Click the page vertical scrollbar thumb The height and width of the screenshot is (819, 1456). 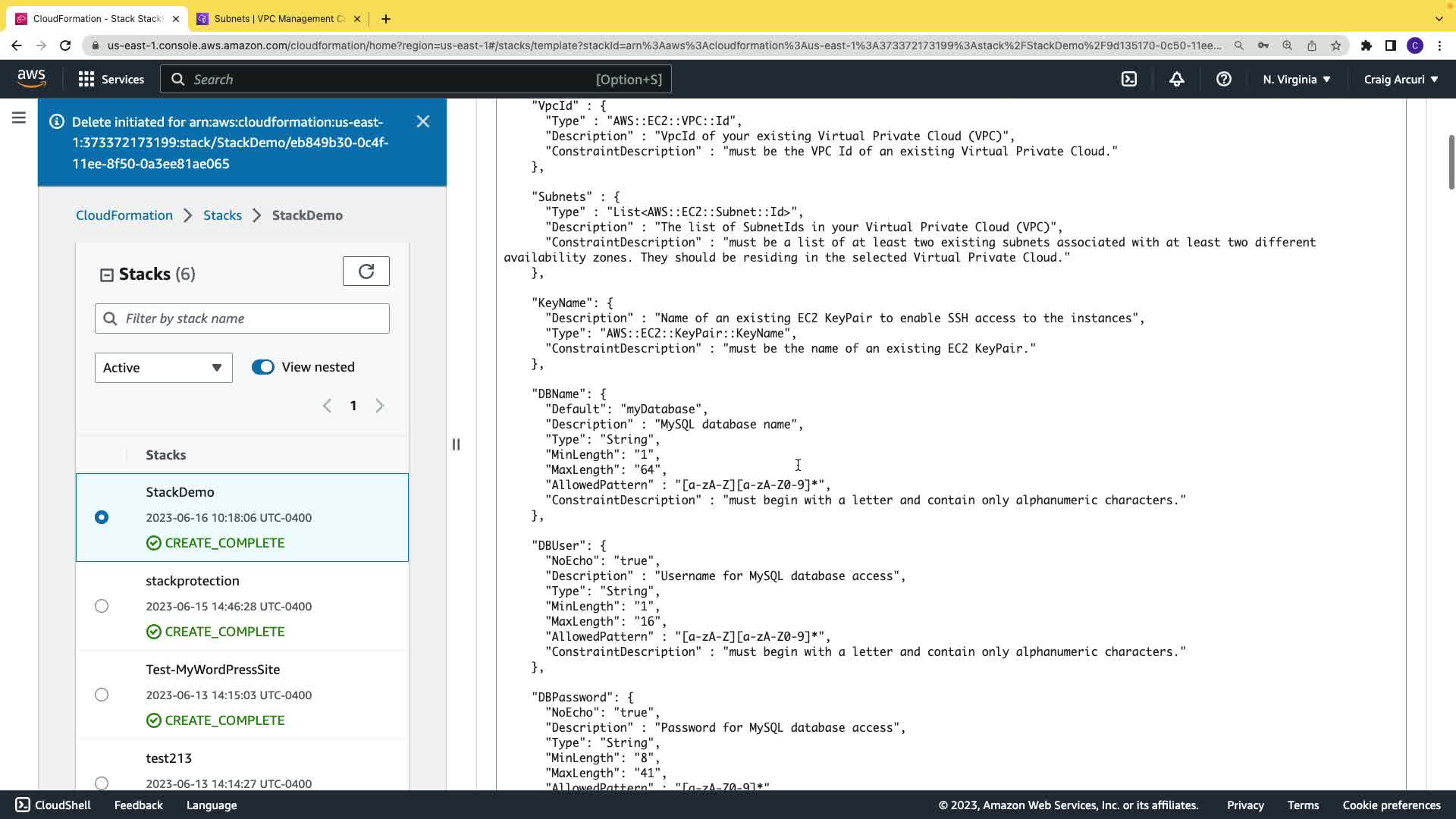click(x=1451, y=162)
